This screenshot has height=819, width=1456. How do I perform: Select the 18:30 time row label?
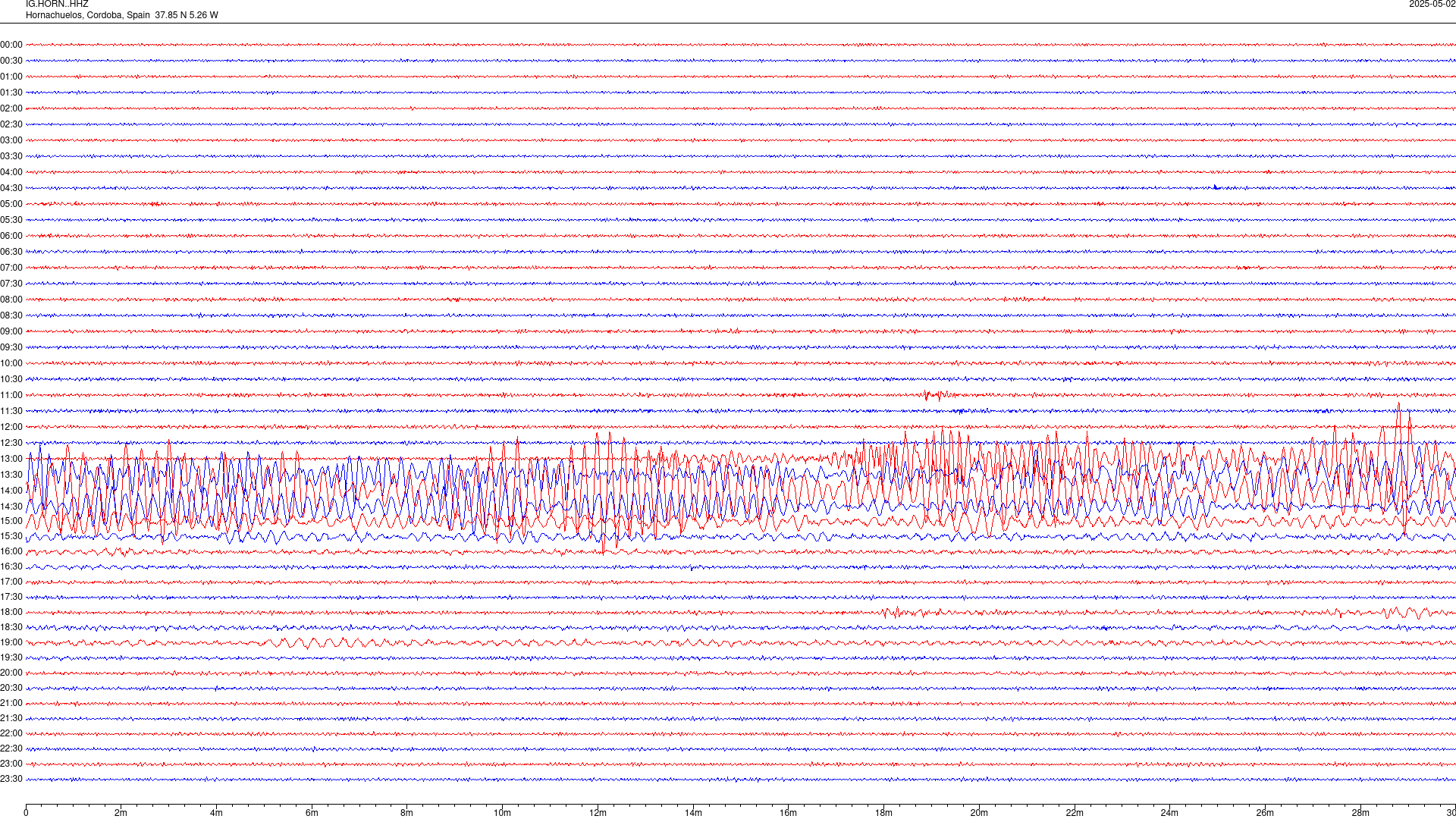(11, 627)
